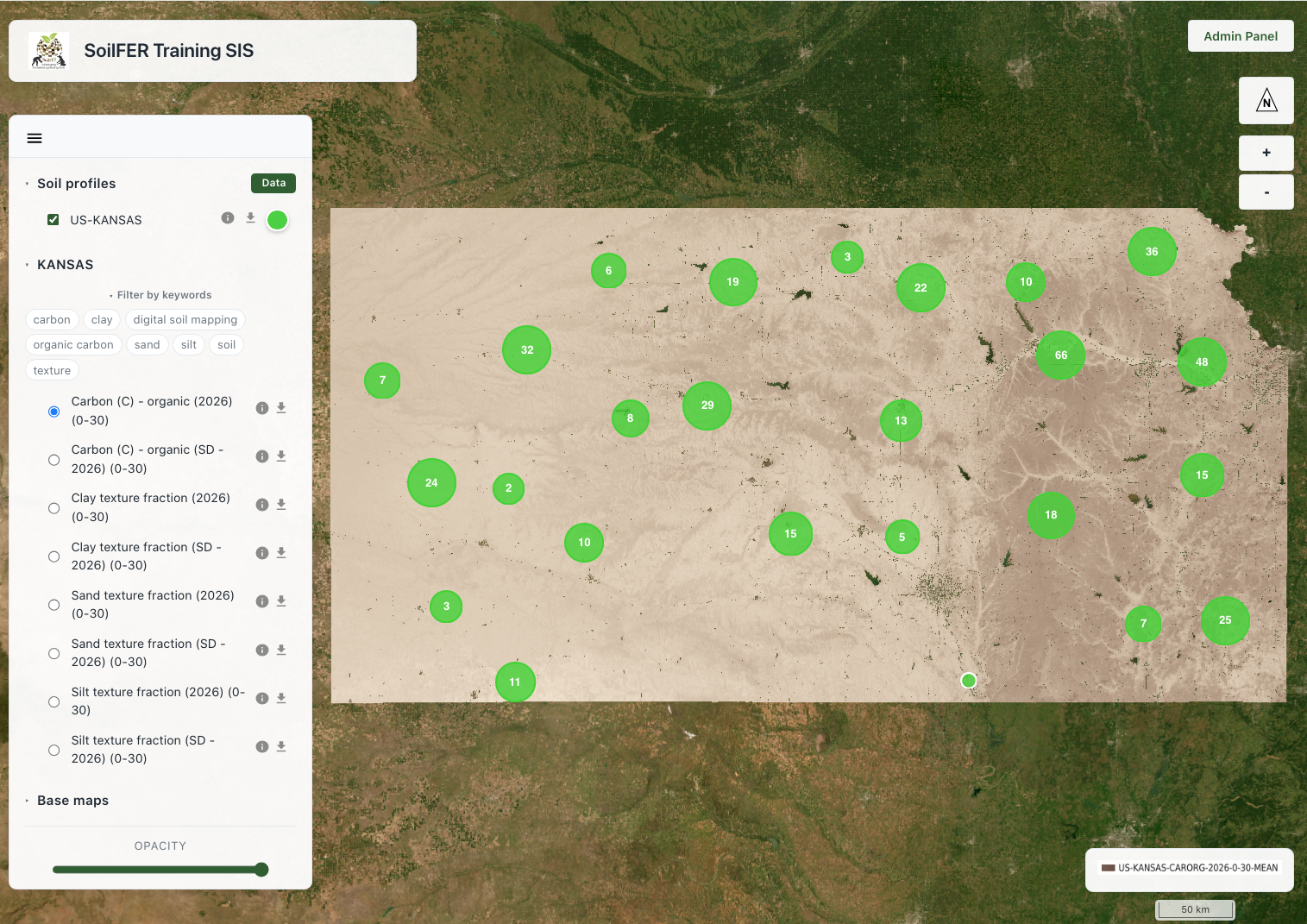Image resolution: width=1307 pixels, height=924 pixels.
Task: Show info for Sand texture fraction (2026)
Action: (262, 601)
